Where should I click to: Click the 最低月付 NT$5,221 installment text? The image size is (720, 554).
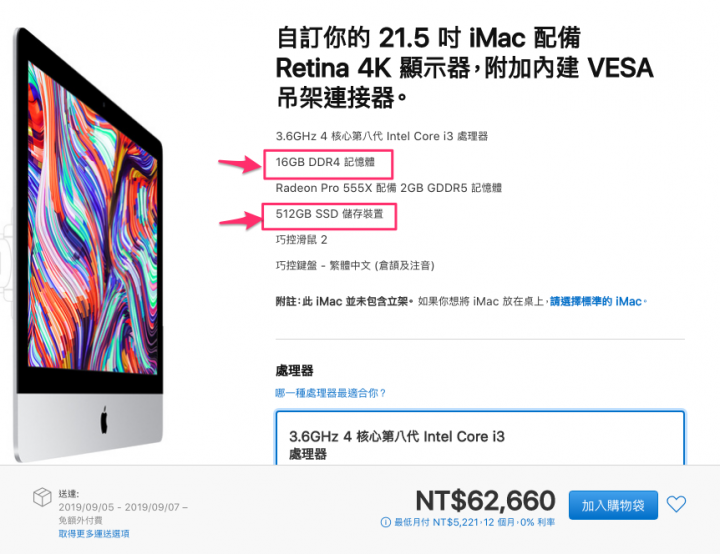(x=475, y=522)
